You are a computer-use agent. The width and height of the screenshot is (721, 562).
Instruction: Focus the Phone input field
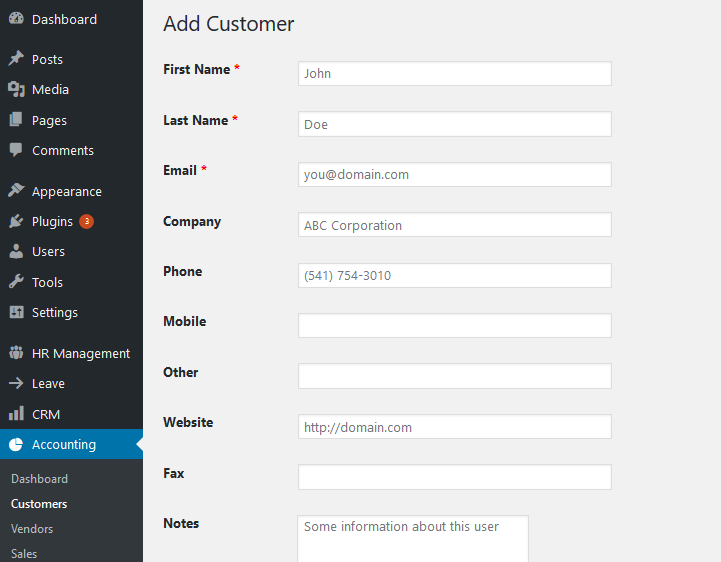pos(455,275)
